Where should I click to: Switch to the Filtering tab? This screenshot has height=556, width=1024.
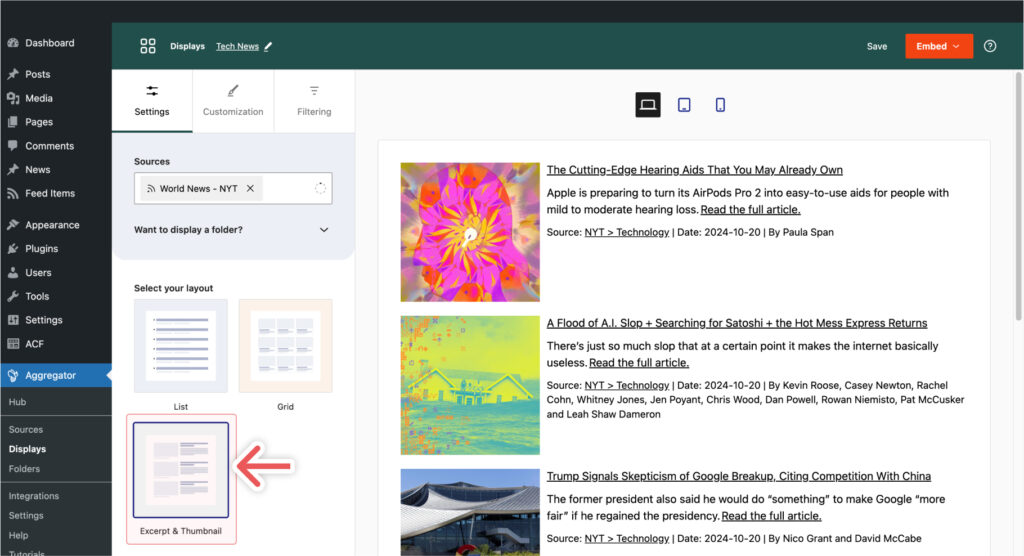[x=314, y=101]
